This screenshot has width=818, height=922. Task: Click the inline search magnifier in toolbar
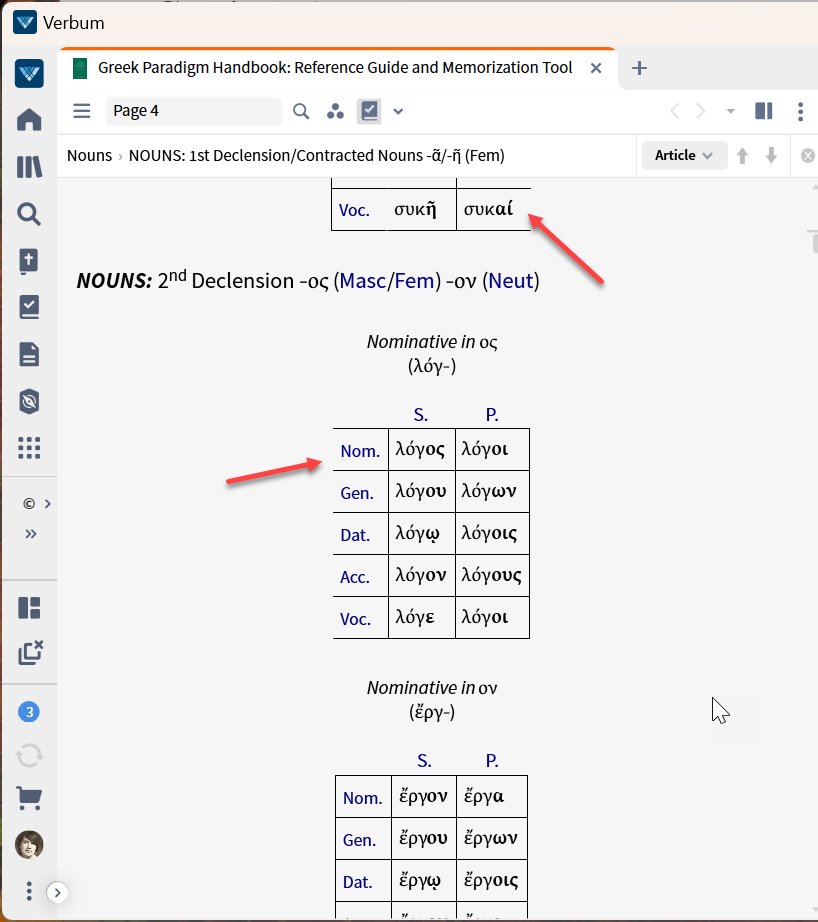tap(301, 111)
